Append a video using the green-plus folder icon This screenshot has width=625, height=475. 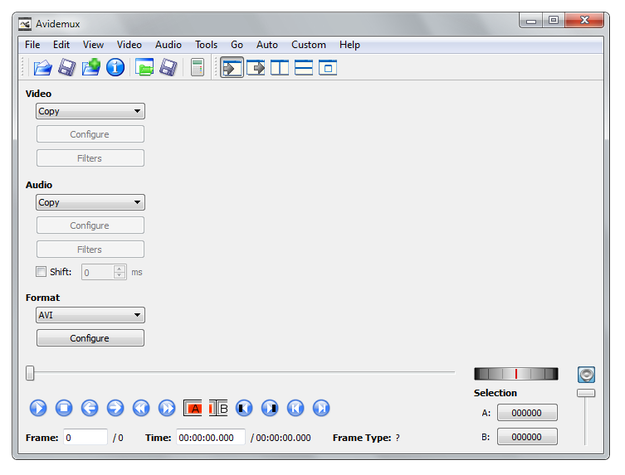coord(91,67)
